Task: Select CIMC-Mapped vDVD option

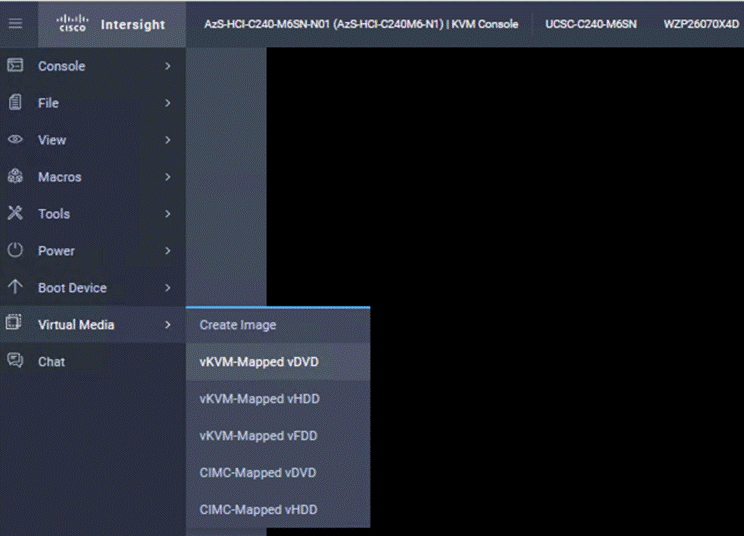Action: 278,473
